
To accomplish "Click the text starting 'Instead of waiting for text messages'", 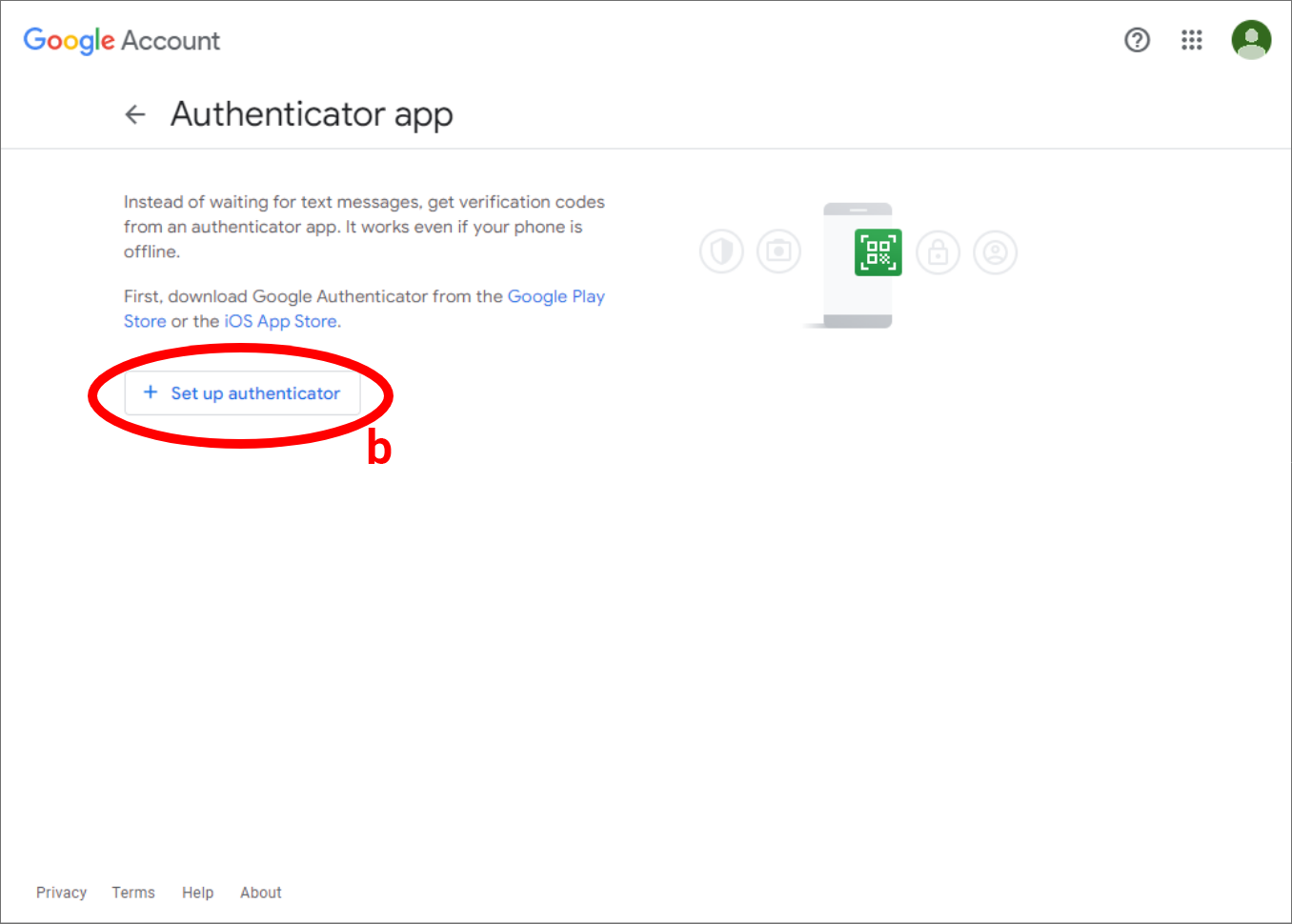I will 364,227.
